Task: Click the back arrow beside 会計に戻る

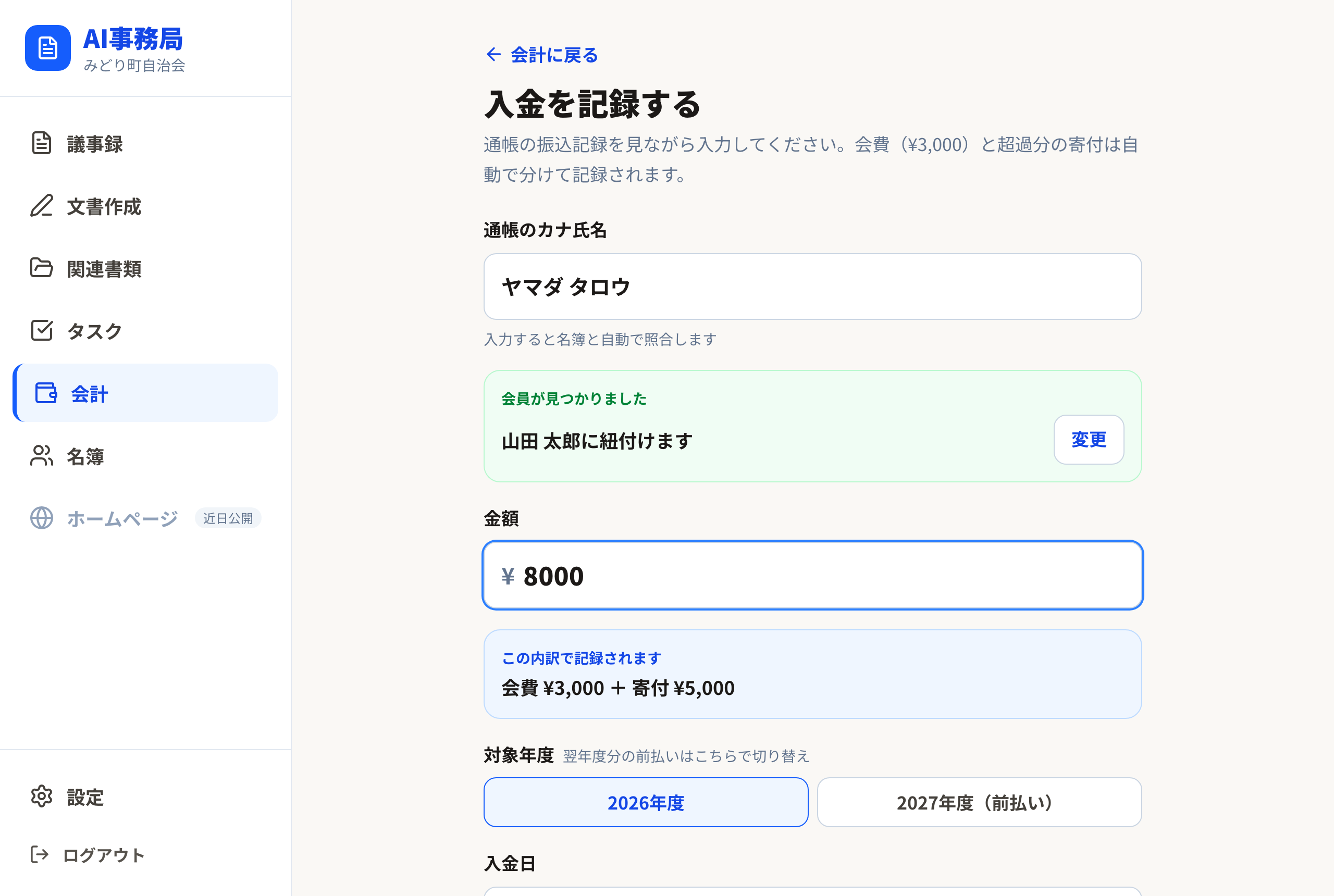Action: [494, 54]
